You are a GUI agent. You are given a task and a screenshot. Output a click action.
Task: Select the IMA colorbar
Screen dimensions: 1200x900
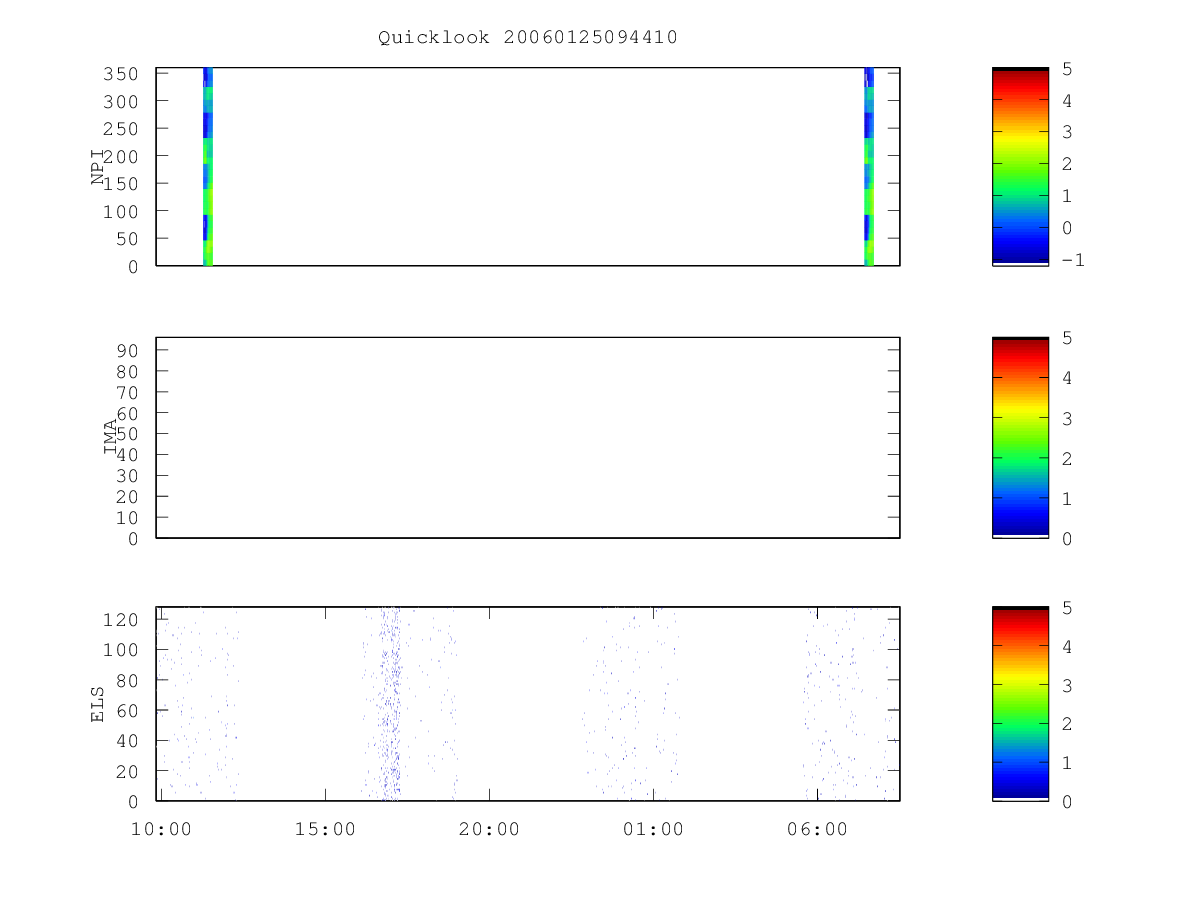pyautogui.click(x=1020, y=438)
